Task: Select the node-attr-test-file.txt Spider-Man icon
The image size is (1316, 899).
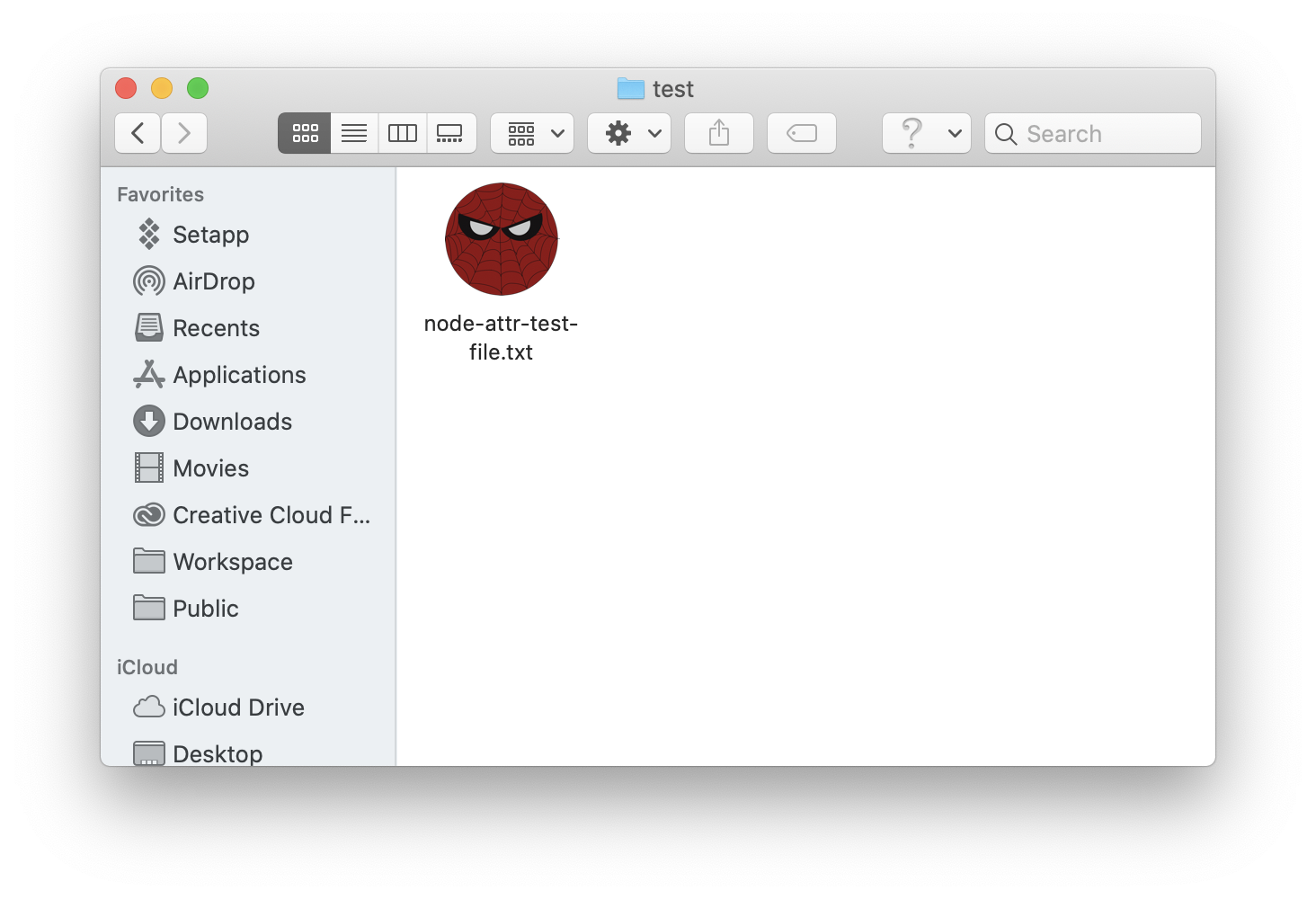Action: tap(502, 239)
